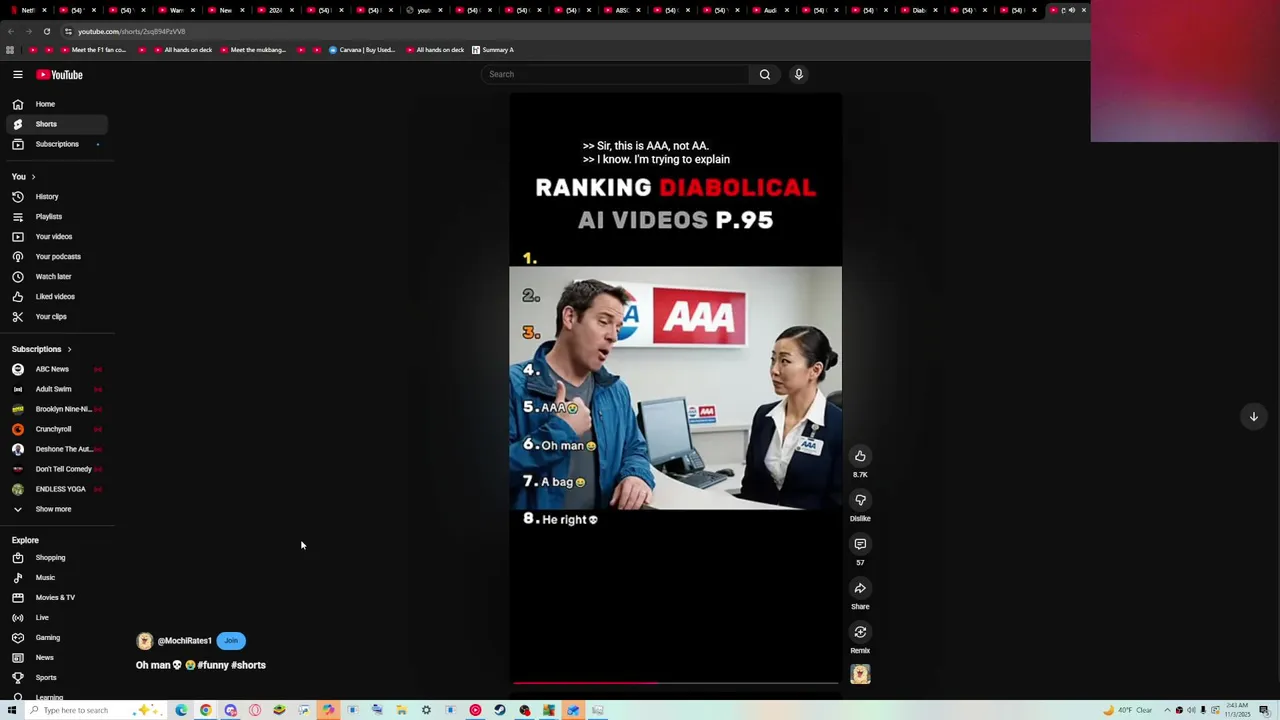Viewport: 1280px width, 720px height.
Task: Go to next Short with the down arrow
Action: click(x=1253, y=416)
